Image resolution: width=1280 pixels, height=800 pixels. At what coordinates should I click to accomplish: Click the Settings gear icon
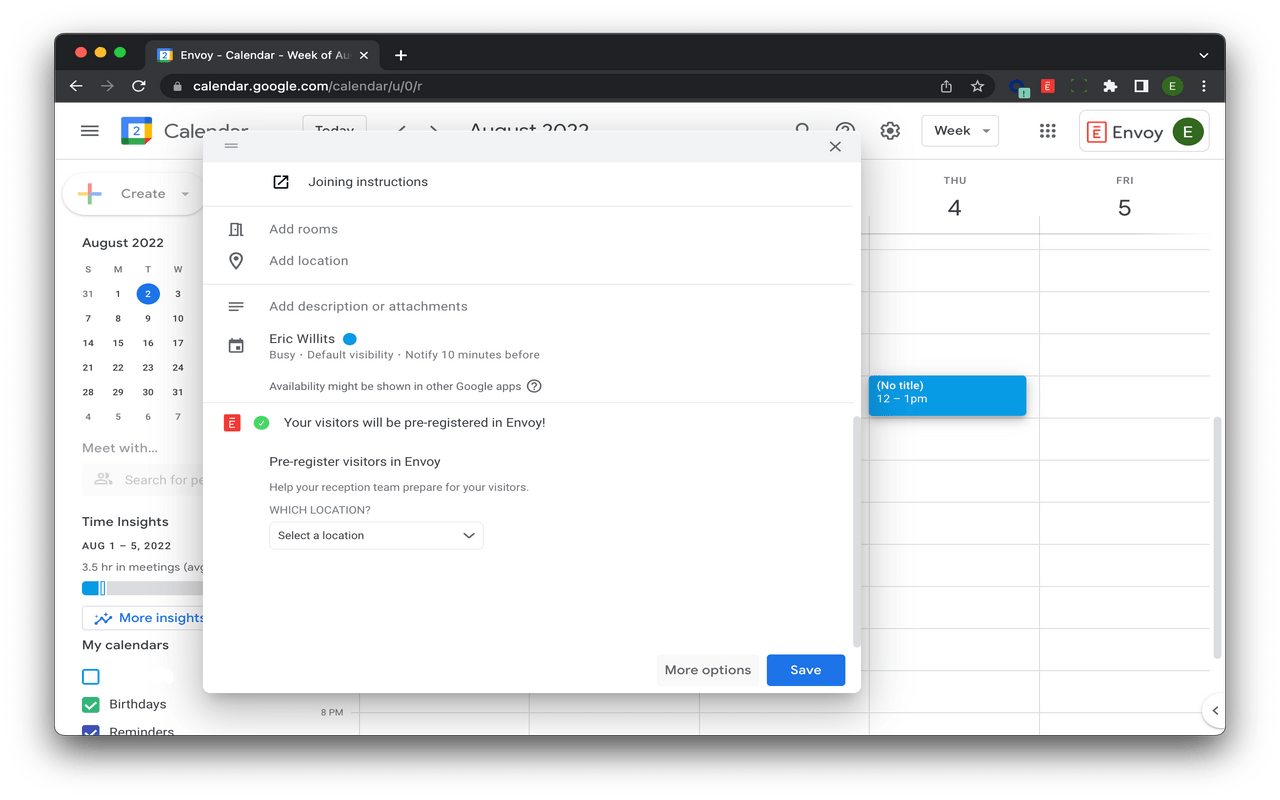[890, 131]
